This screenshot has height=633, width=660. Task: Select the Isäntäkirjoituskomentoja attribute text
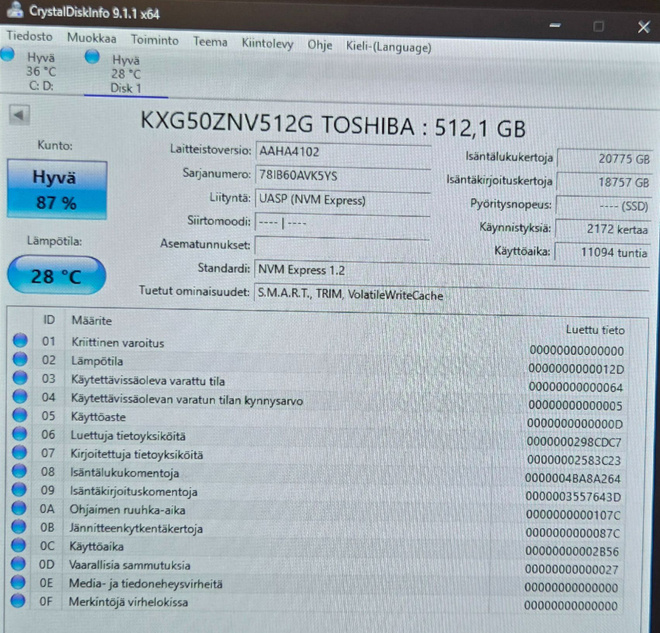pyautogui.click(x=133, y=492)
